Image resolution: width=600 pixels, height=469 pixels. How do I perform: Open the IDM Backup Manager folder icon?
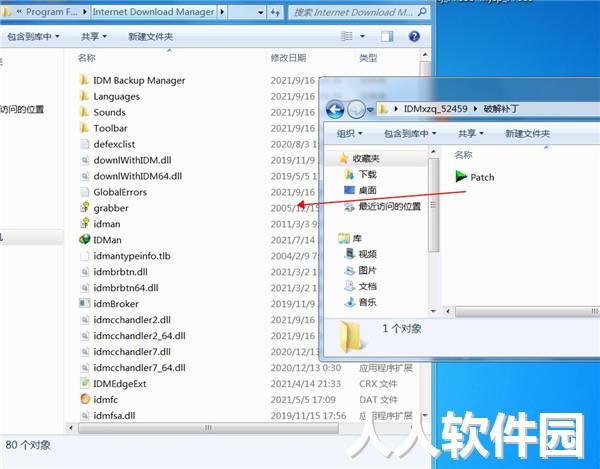85,80
